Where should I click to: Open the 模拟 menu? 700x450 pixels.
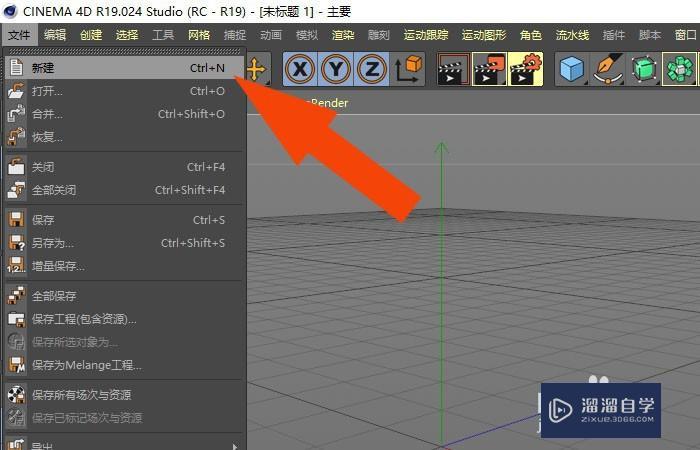pyautogui.click(x=307, y=35)
